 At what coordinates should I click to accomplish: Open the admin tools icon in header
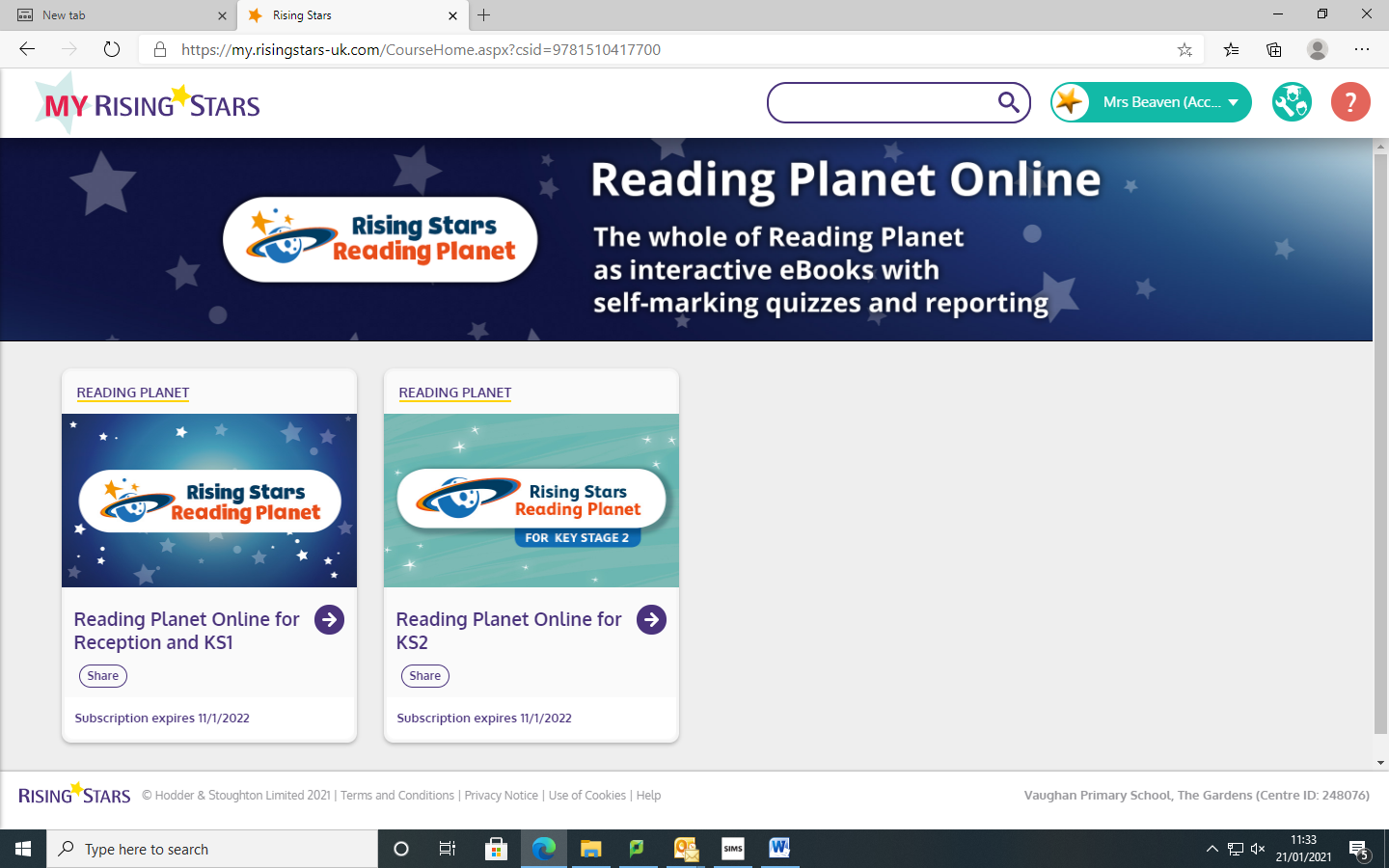pos(1292,102)
